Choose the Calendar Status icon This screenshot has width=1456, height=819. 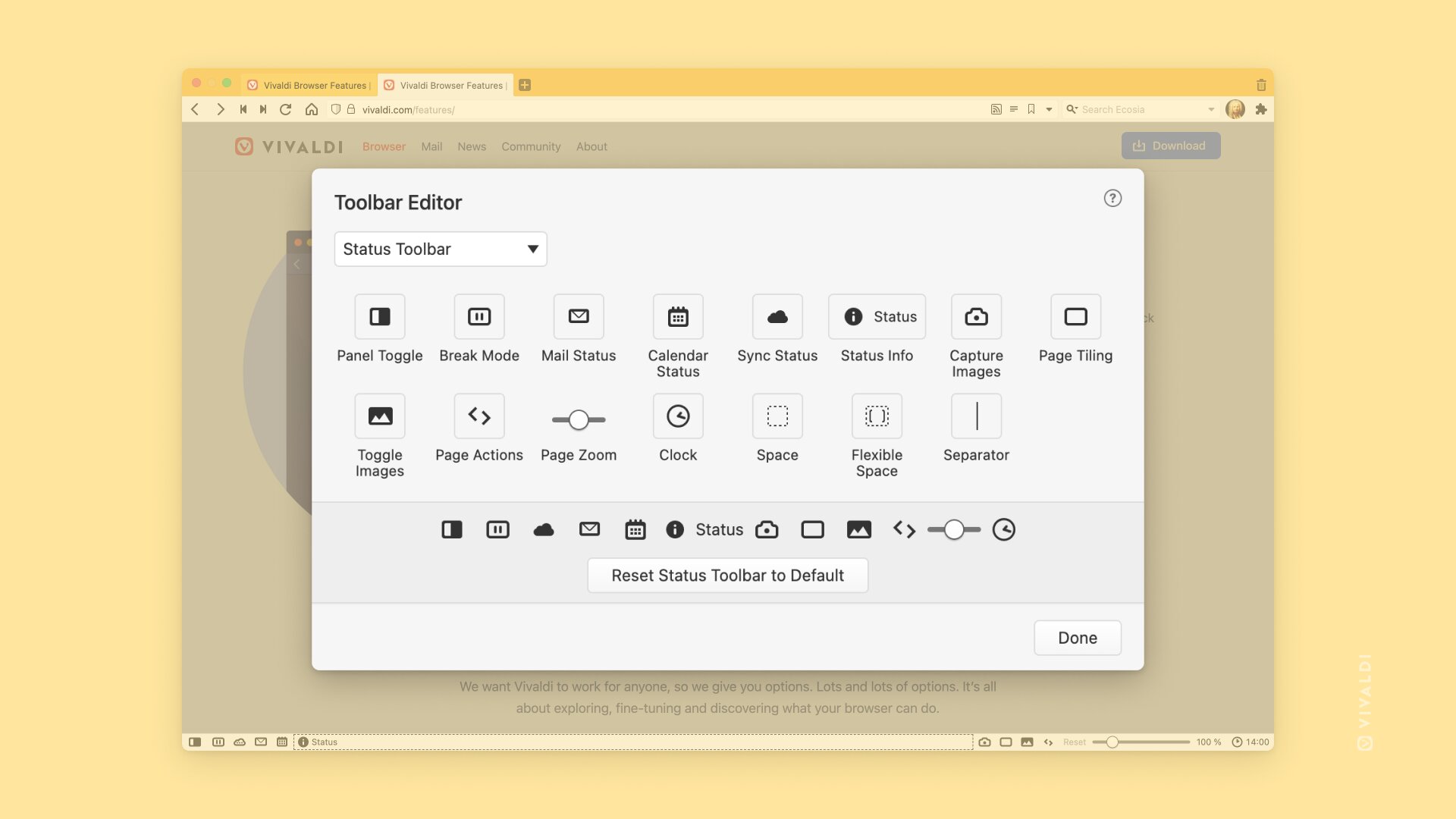tap(678, 316)
